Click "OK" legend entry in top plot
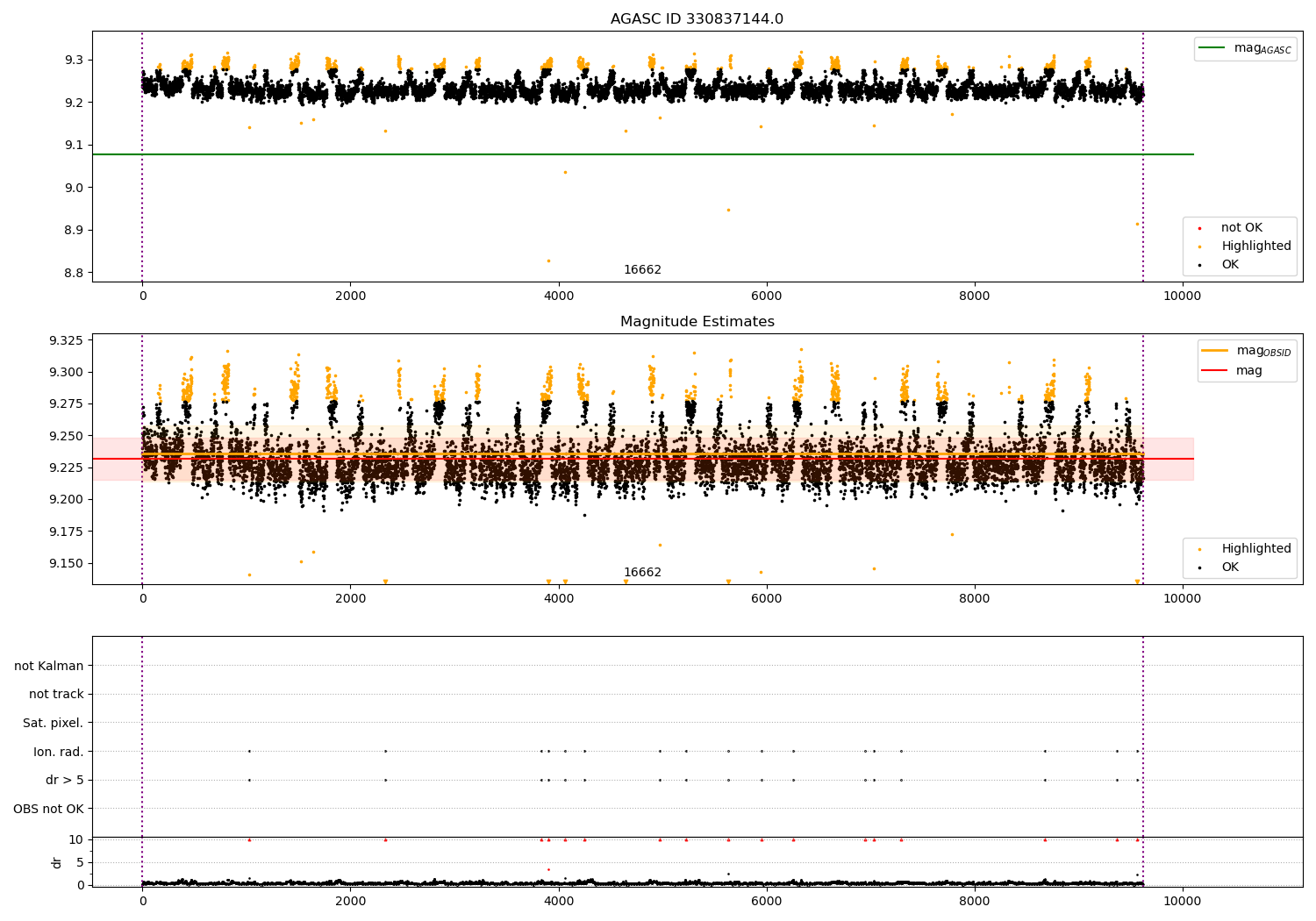The image size is (1316, 921). (1230, 265)
